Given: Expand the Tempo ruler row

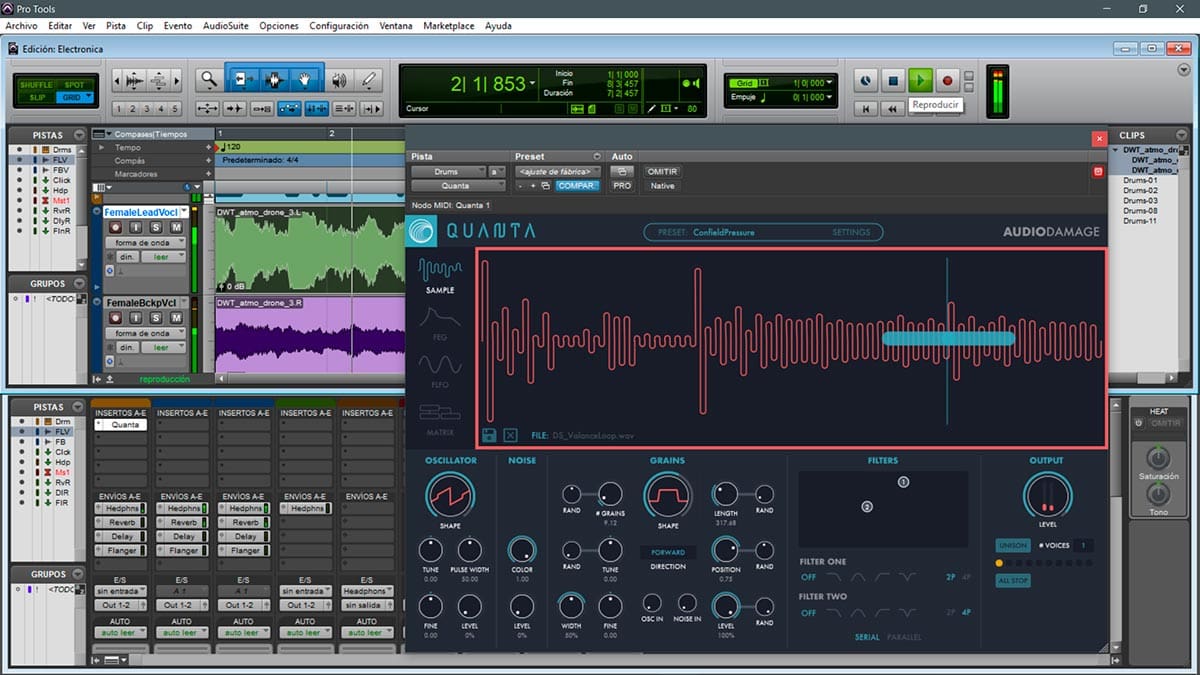Looking at the screenshot, I should point(100,148).
